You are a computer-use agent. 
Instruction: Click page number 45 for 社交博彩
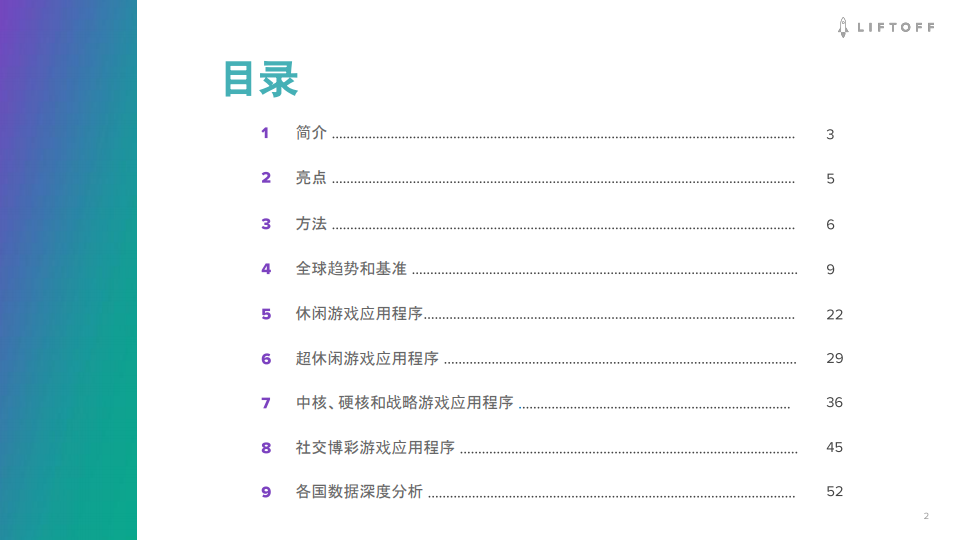(834, 448)
